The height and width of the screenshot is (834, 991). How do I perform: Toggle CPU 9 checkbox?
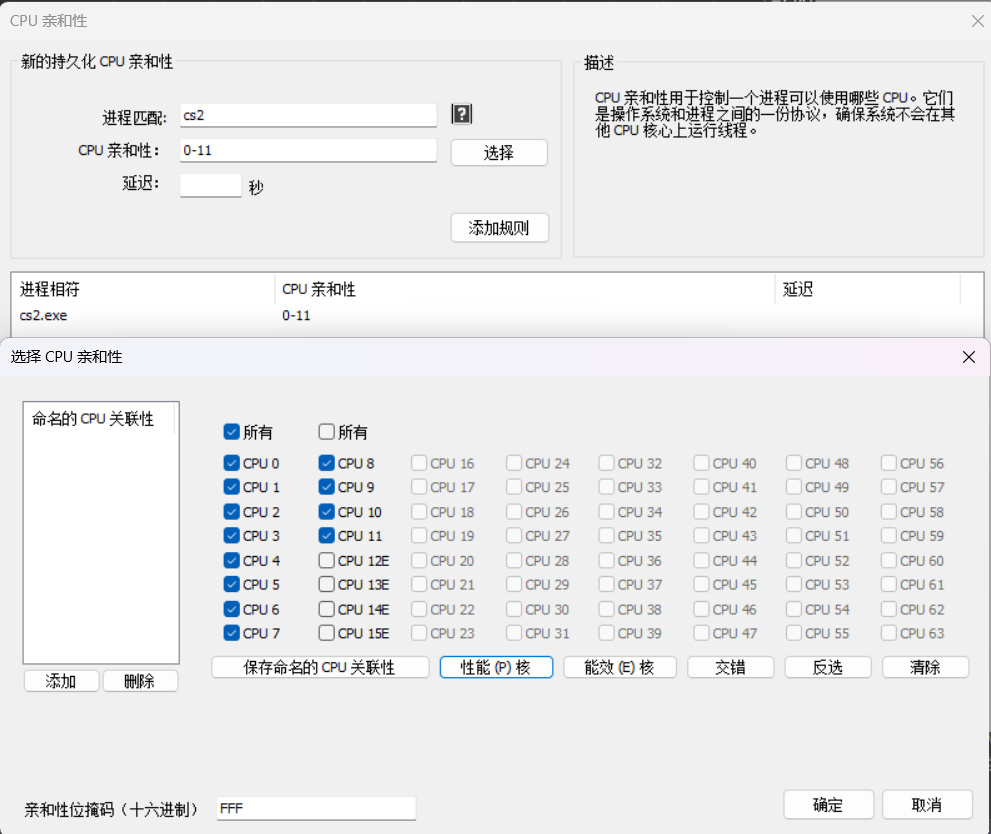coord(326,487)
